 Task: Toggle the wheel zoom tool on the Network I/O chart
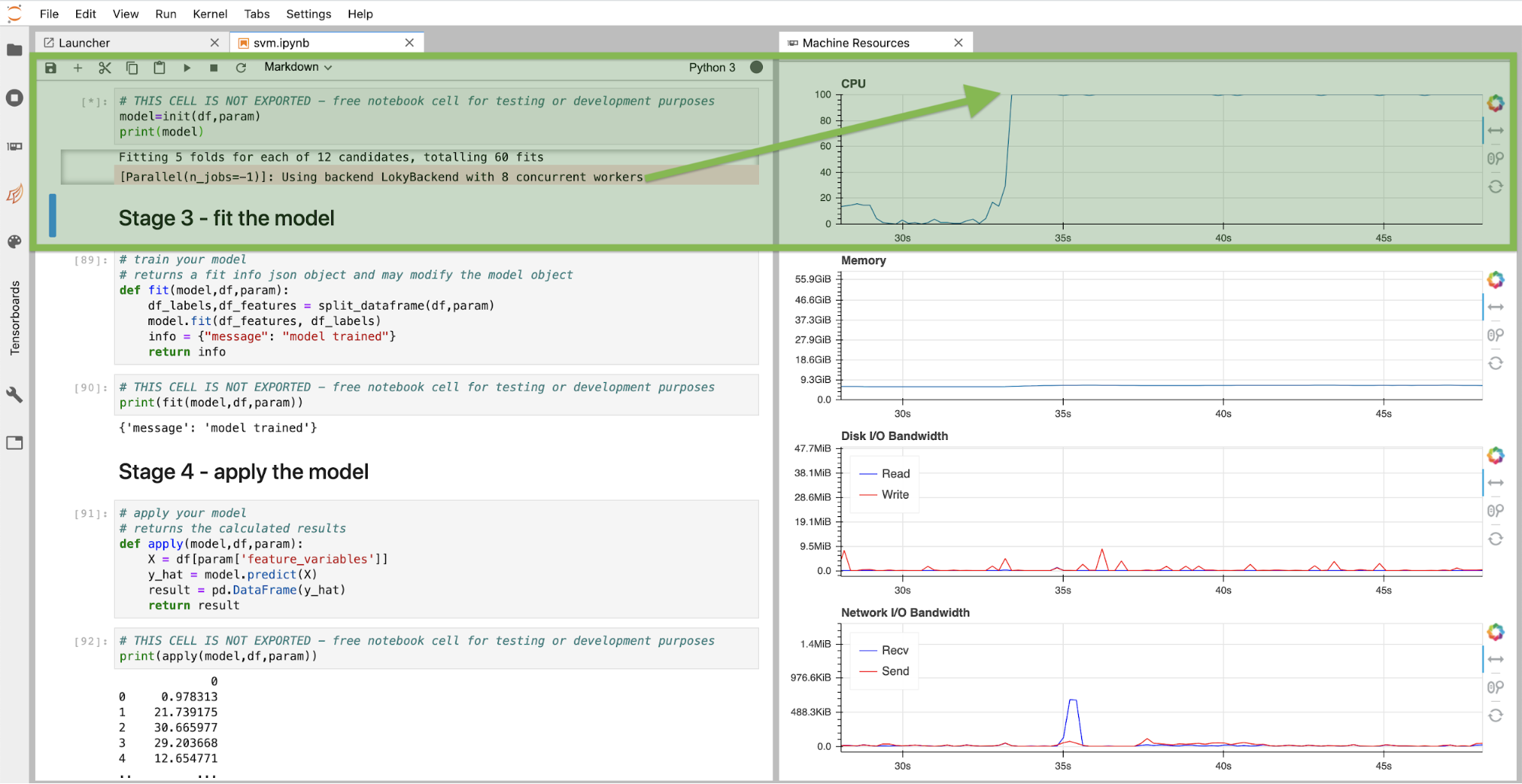[1495, 687]
